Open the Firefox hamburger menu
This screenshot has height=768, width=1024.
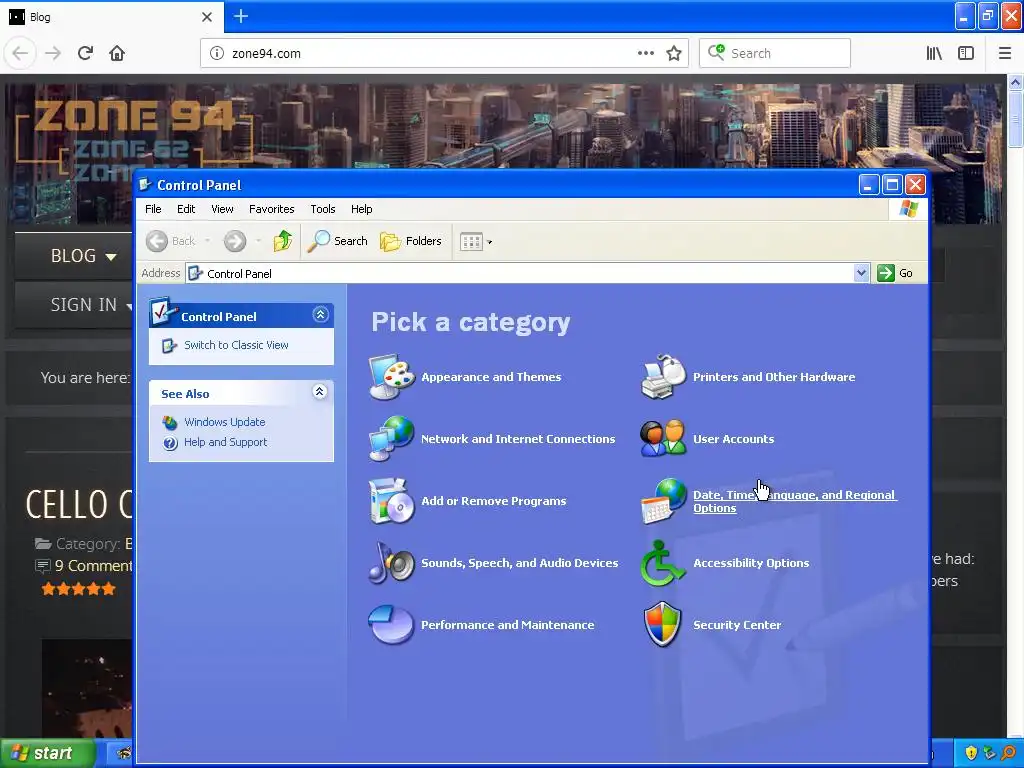coord(1005,53)
